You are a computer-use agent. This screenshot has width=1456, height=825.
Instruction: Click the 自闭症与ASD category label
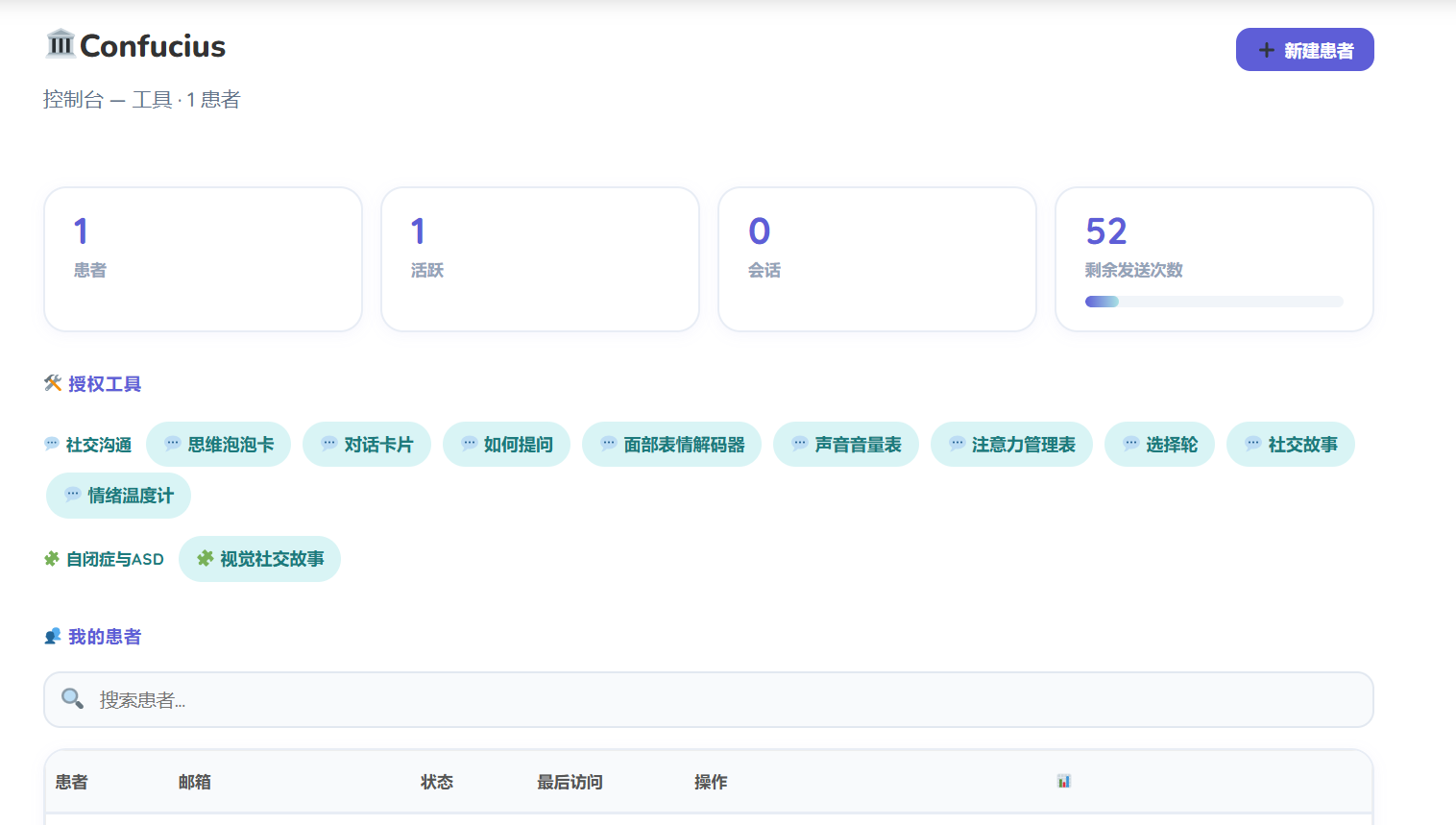(x=115, y=559)
